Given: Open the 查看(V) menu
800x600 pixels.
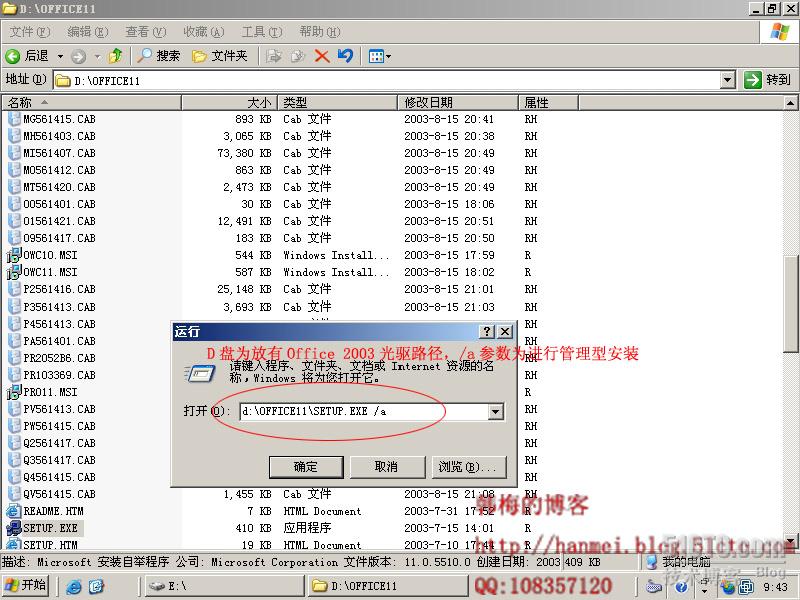Looking at the screenshot, I should click(146, 32).
